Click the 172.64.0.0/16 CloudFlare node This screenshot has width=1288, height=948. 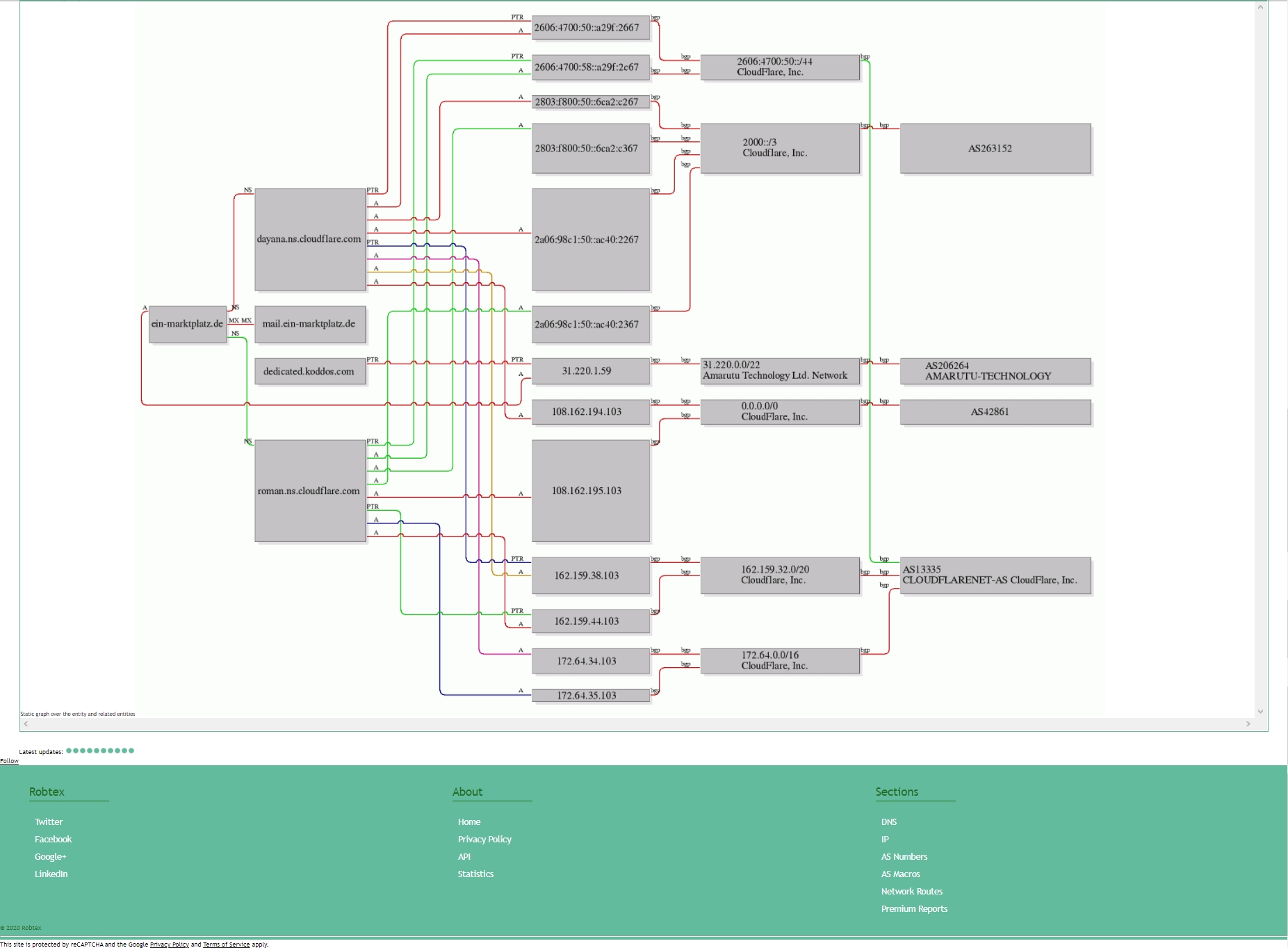780,661
